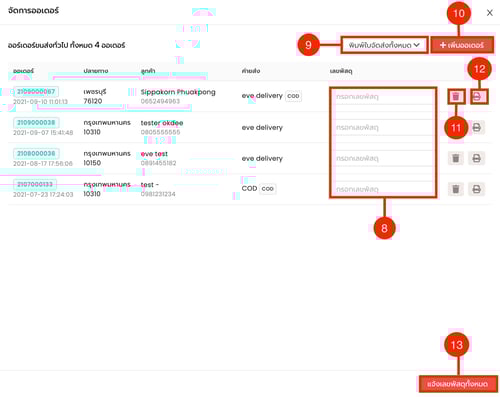Open order number 2109000067 tag
The image size is (500, 397).
36,92
